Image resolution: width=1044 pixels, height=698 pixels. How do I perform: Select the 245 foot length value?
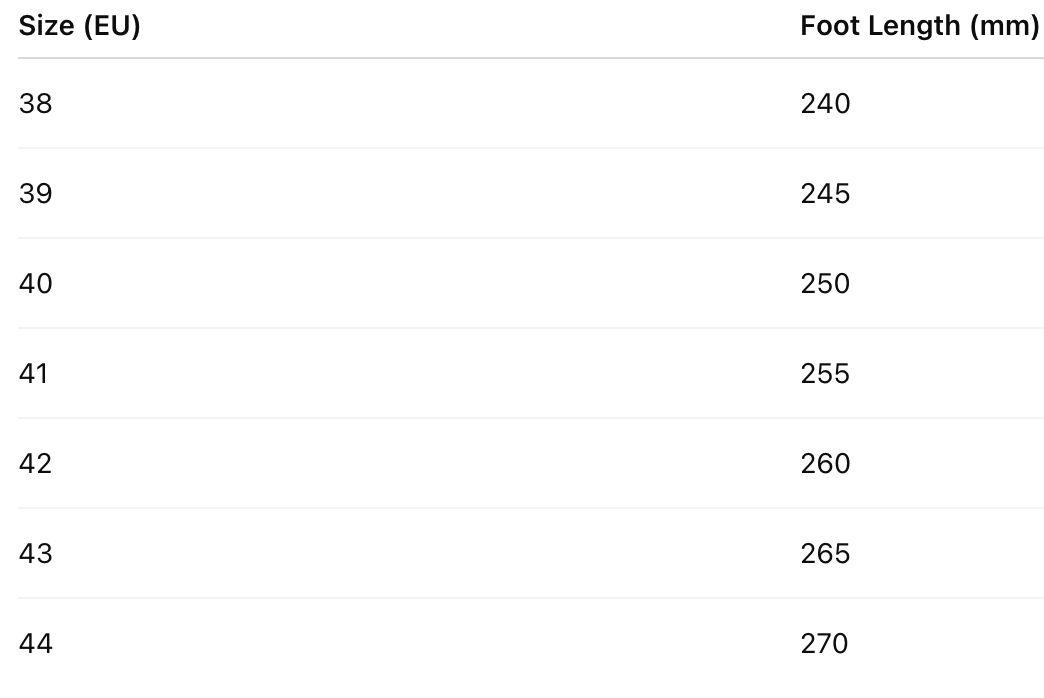825,194
